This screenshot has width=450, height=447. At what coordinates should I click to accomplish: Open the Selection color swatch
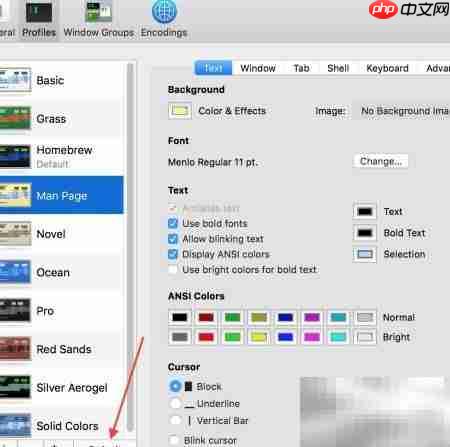(x=365, y=254)
